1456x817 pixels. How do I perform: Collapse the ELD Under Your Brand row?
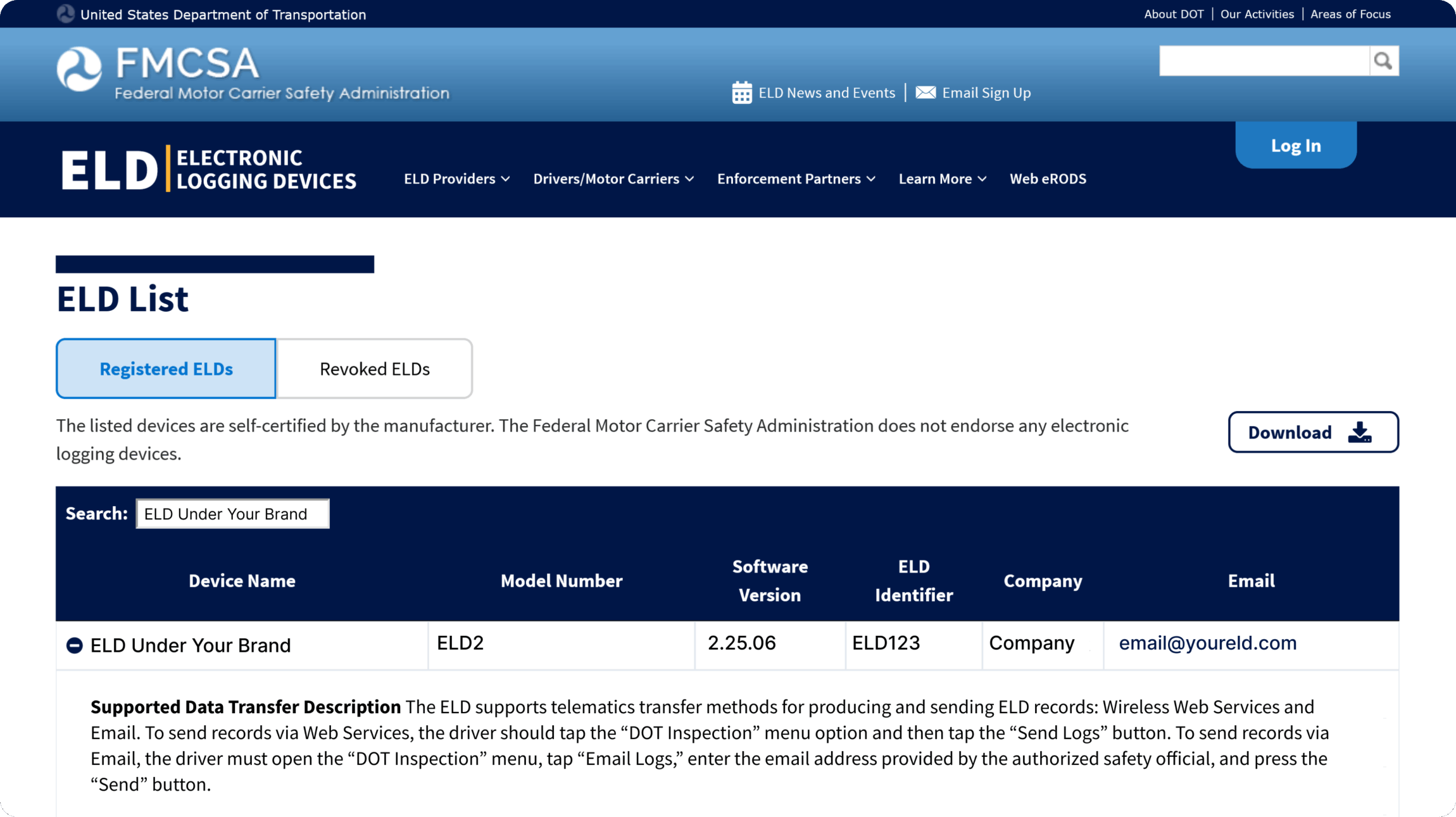click(75, 645)
